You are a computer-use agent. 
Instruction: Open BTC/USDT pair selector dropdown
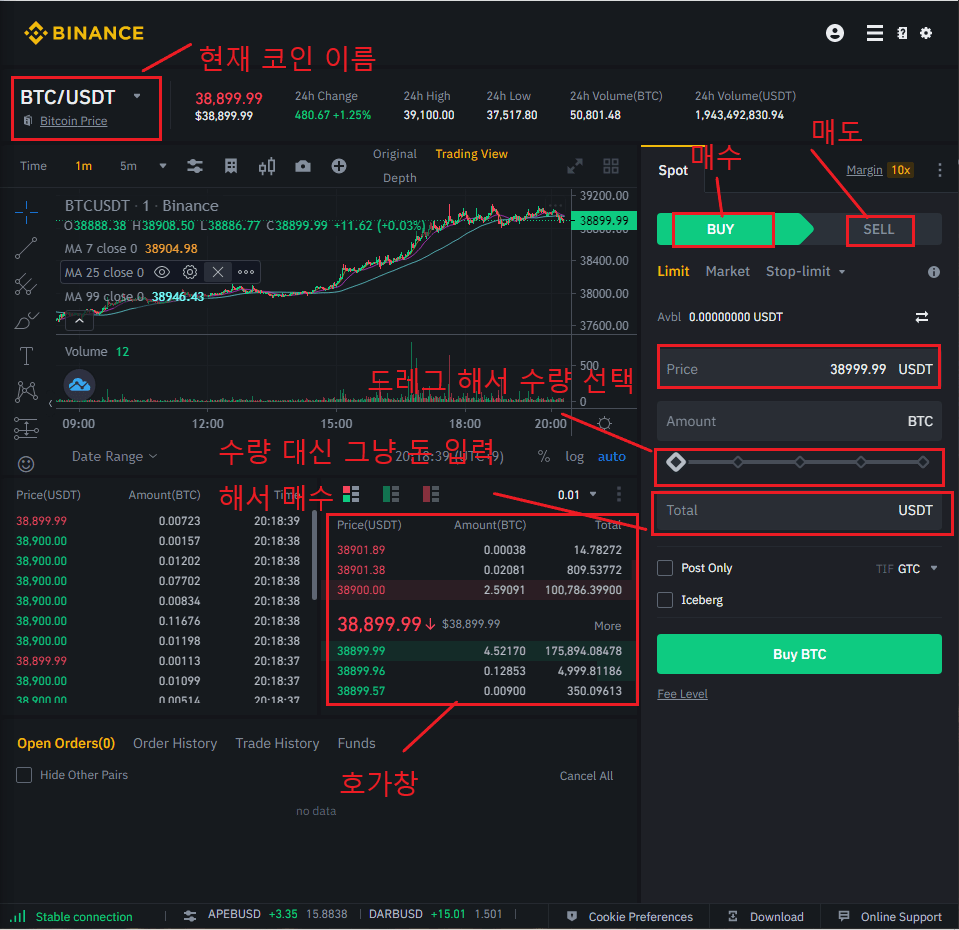click(138, 96)
